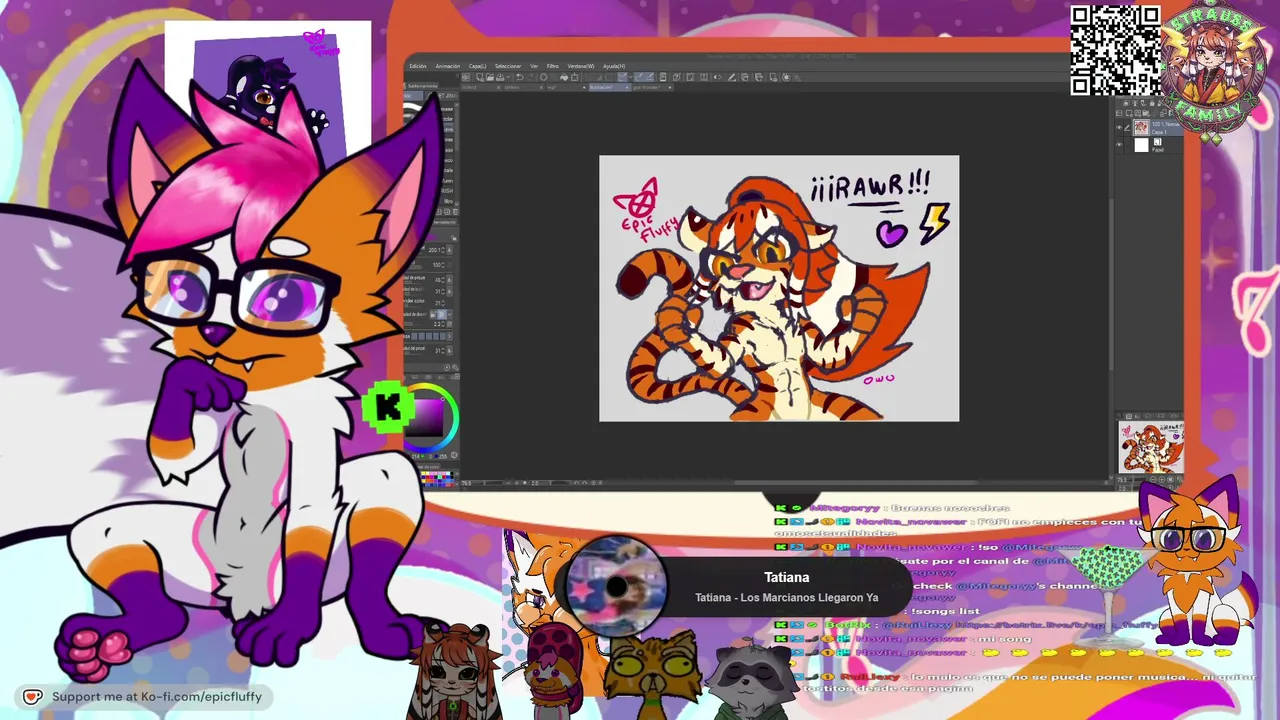Open the Capa(L) menu
The height and width of the screenshot is (720, 1280).
tap(478, 66)
